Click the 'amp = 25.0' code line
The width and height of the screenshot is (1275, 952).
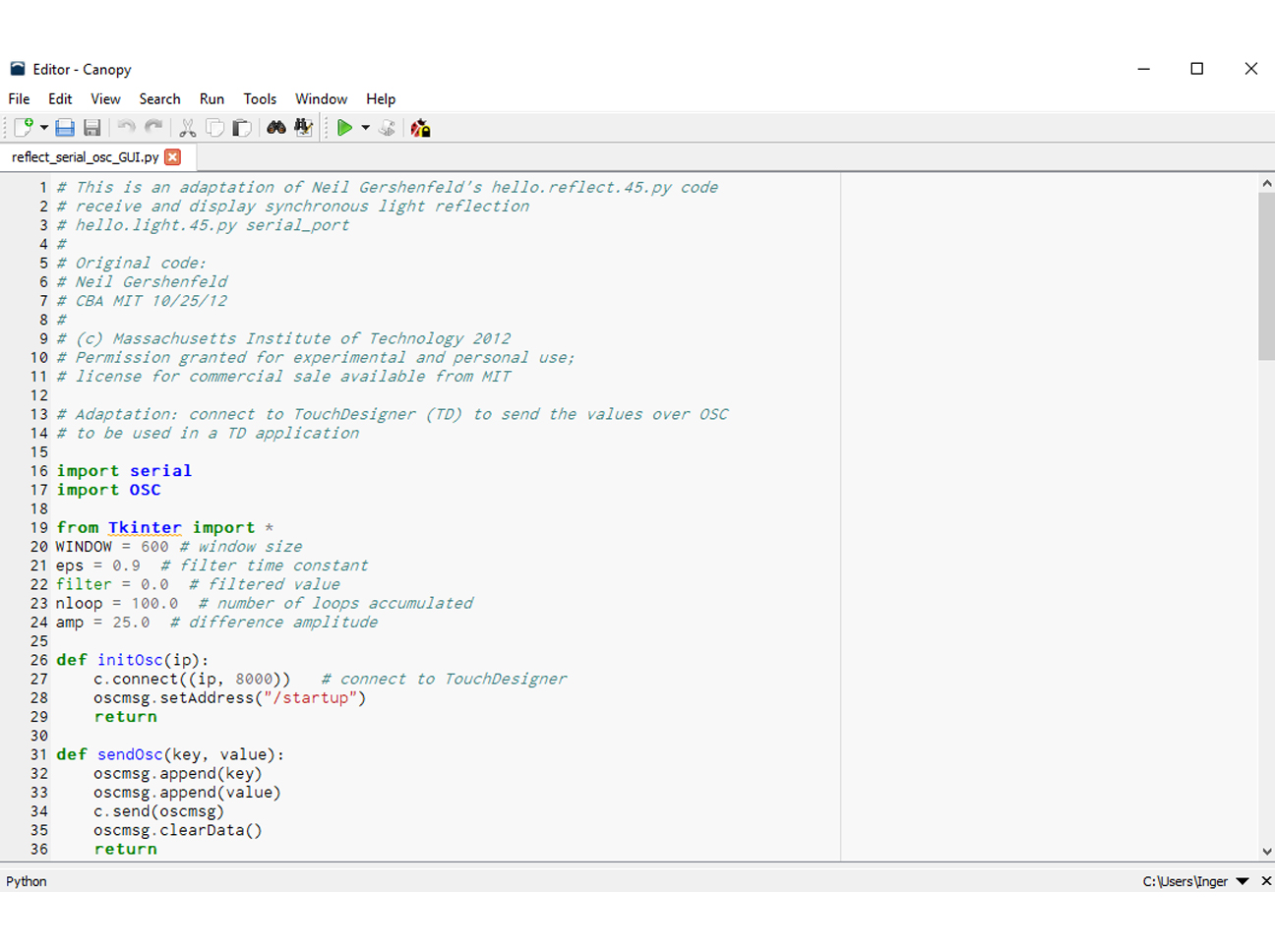(103, 623)
